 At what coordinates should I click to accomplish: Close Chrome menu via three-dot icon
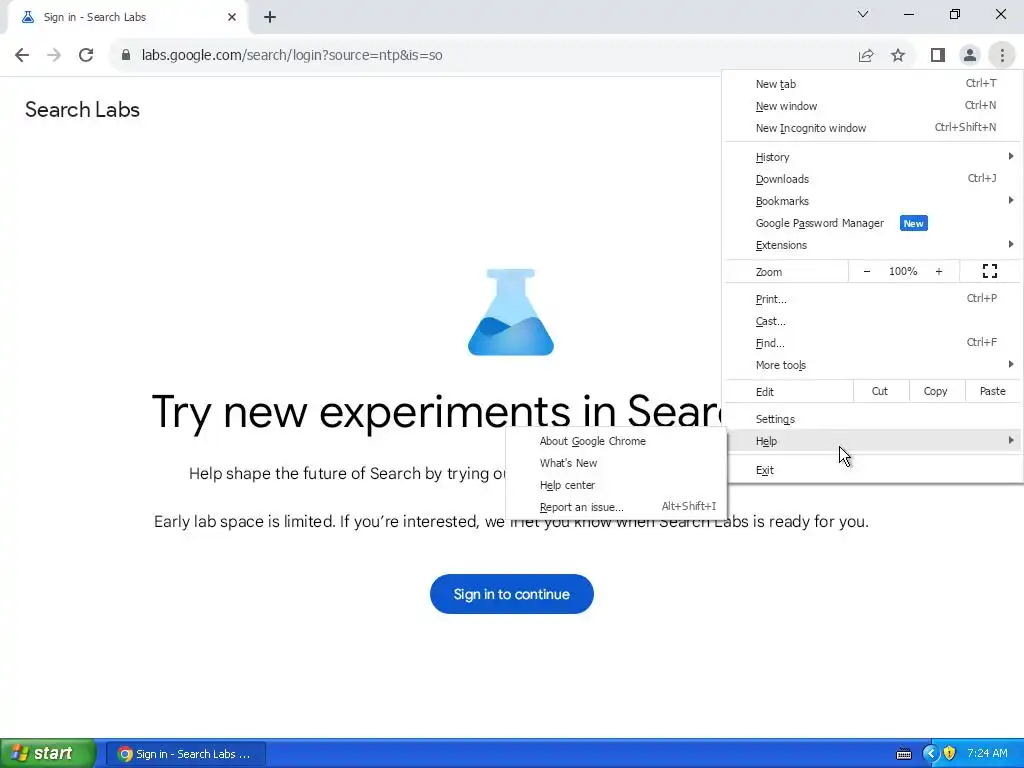pyautogui.click(x=1002, y=55)
